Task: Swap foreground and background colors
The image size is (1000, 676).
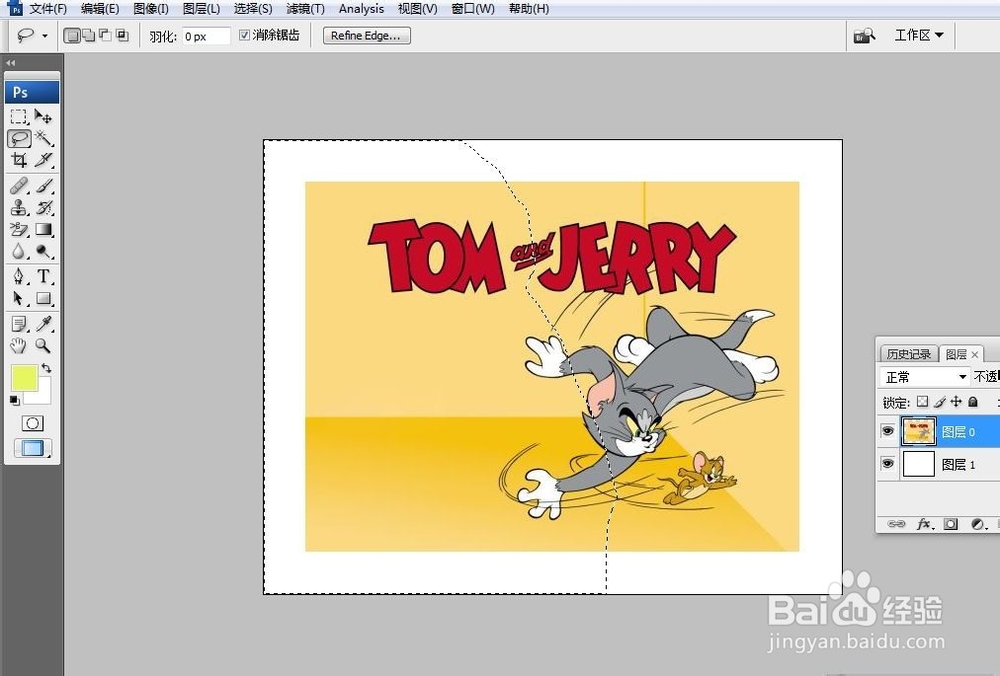Action: 47,368
